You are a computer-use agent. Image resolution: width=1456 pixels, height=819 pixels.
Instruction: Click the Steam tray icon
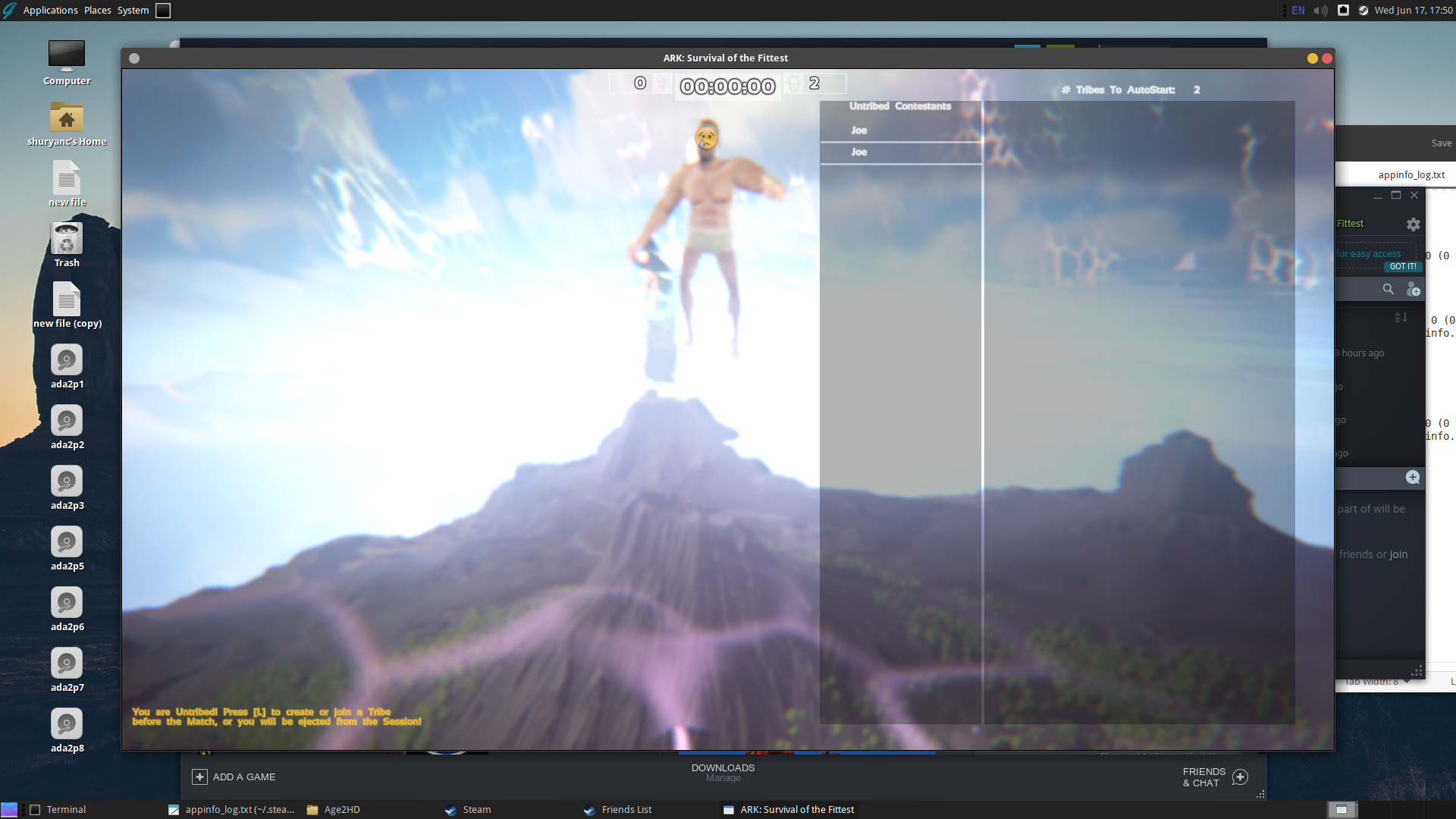1363,11
